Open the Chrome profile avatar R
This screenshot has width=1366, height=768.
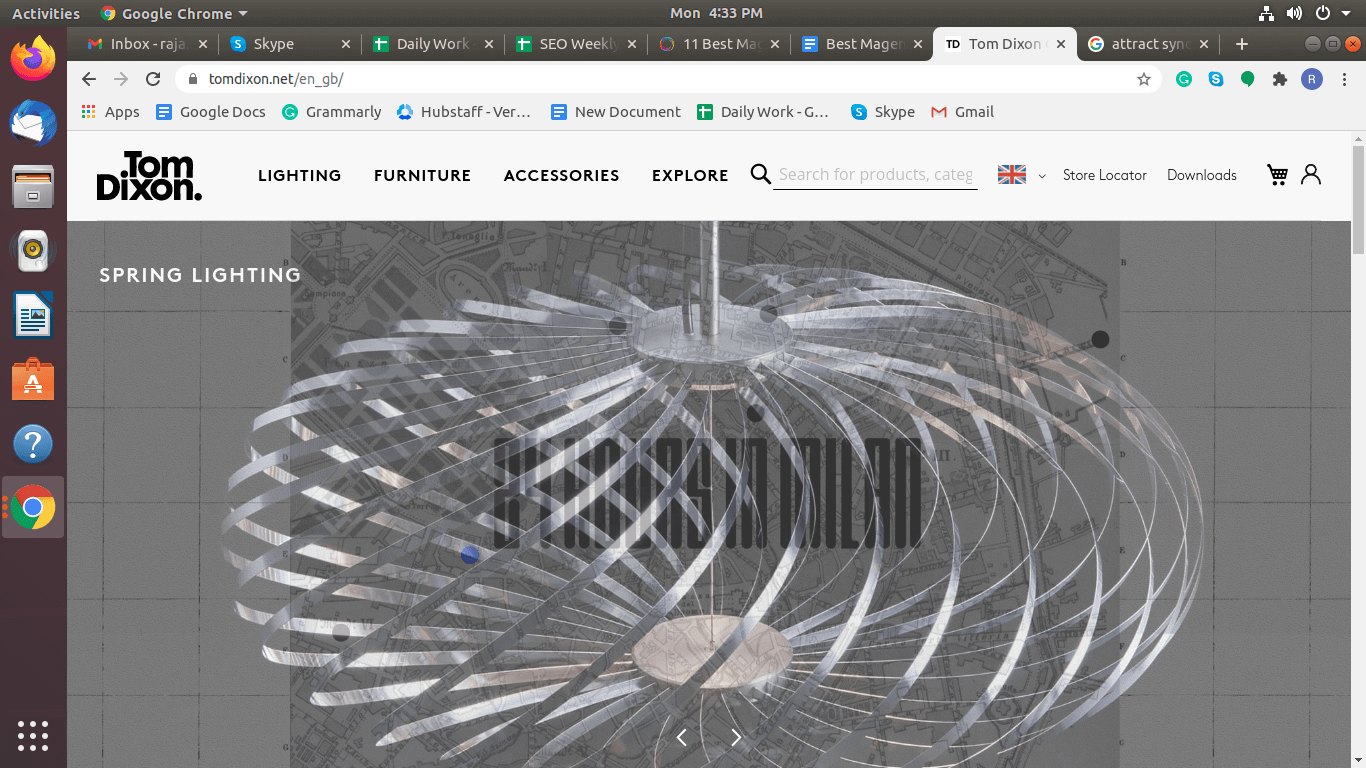(1312, 79)
